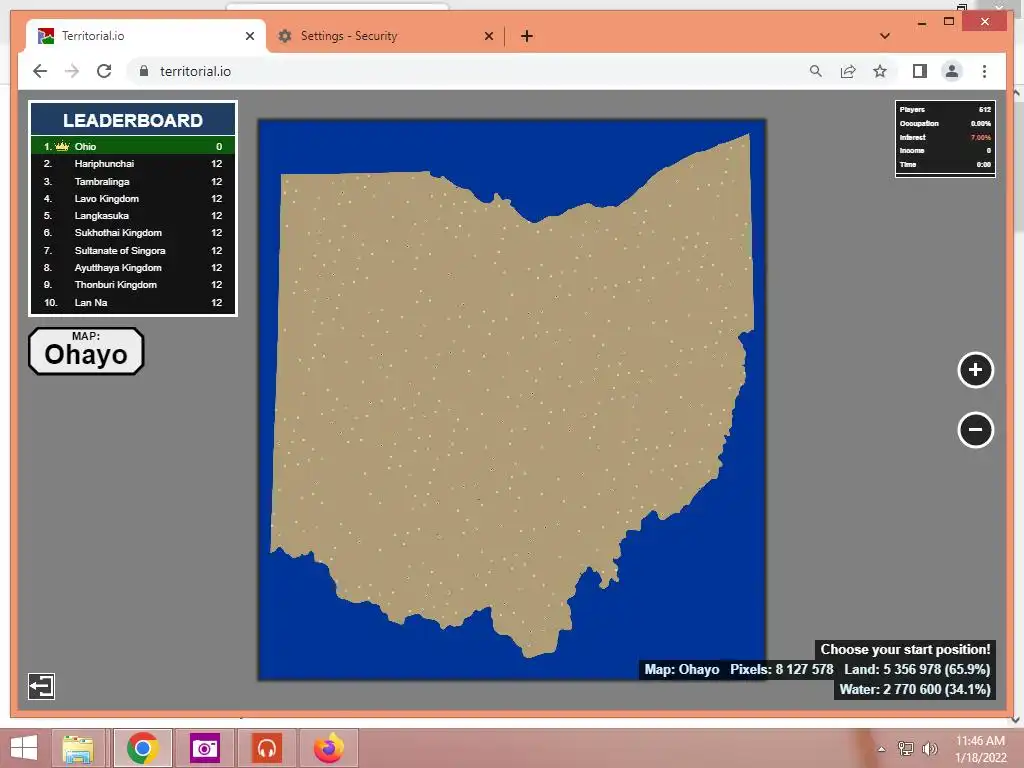Click the crown icon beside Ohio
This screenshot has width=1024, height=768.
click(62, 146)
